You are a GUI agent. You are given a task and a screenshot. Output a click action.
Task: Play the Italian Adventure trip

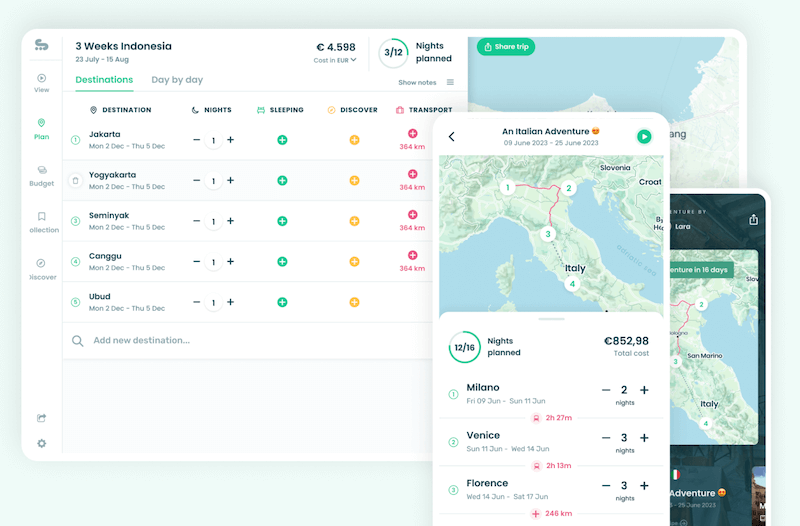pyautogui.click(x=644, y=137)
